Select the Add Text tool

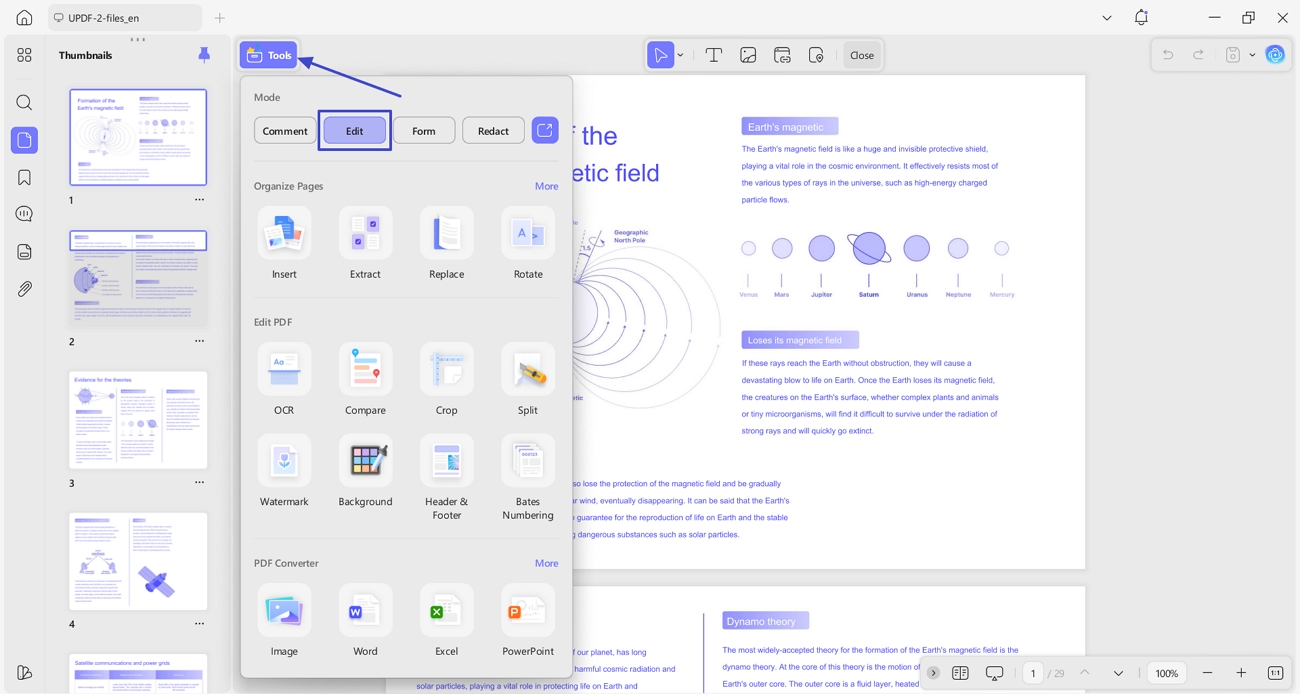[x=713, y=55]
